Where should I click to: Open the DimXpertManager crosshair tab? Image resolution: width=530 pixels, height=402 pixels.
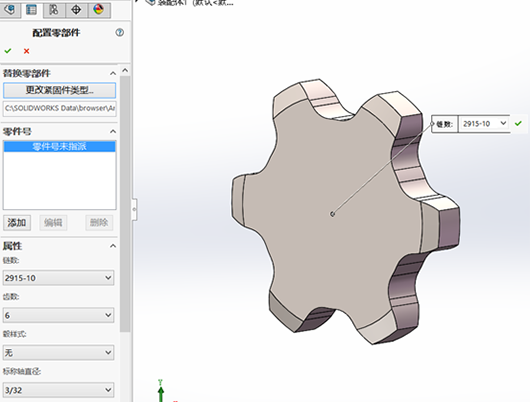[x=76, y=9]
